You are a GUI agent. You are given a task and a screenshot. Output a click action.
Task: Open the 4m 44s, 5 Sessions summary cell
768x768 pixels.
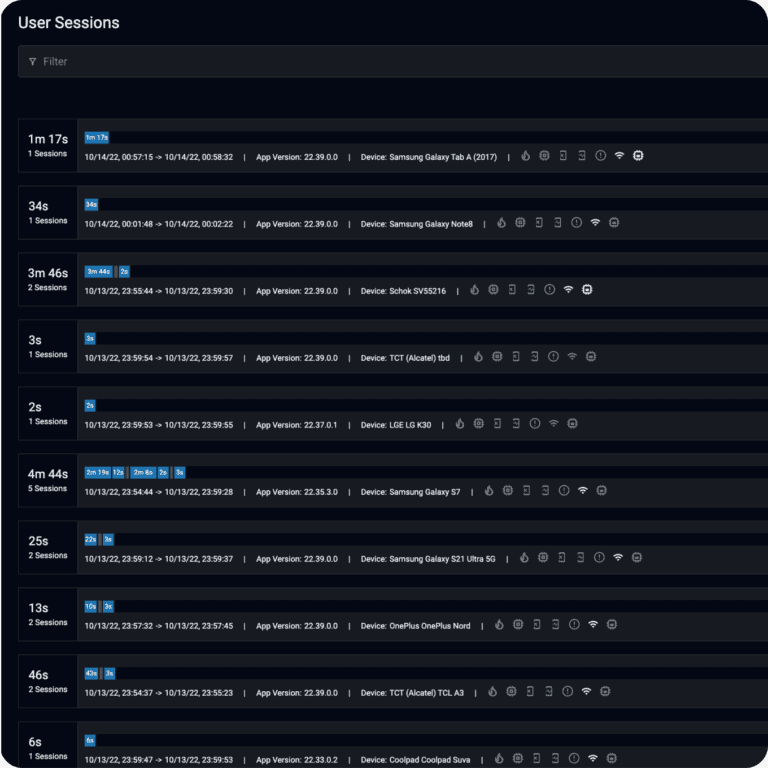click(48, 480)
